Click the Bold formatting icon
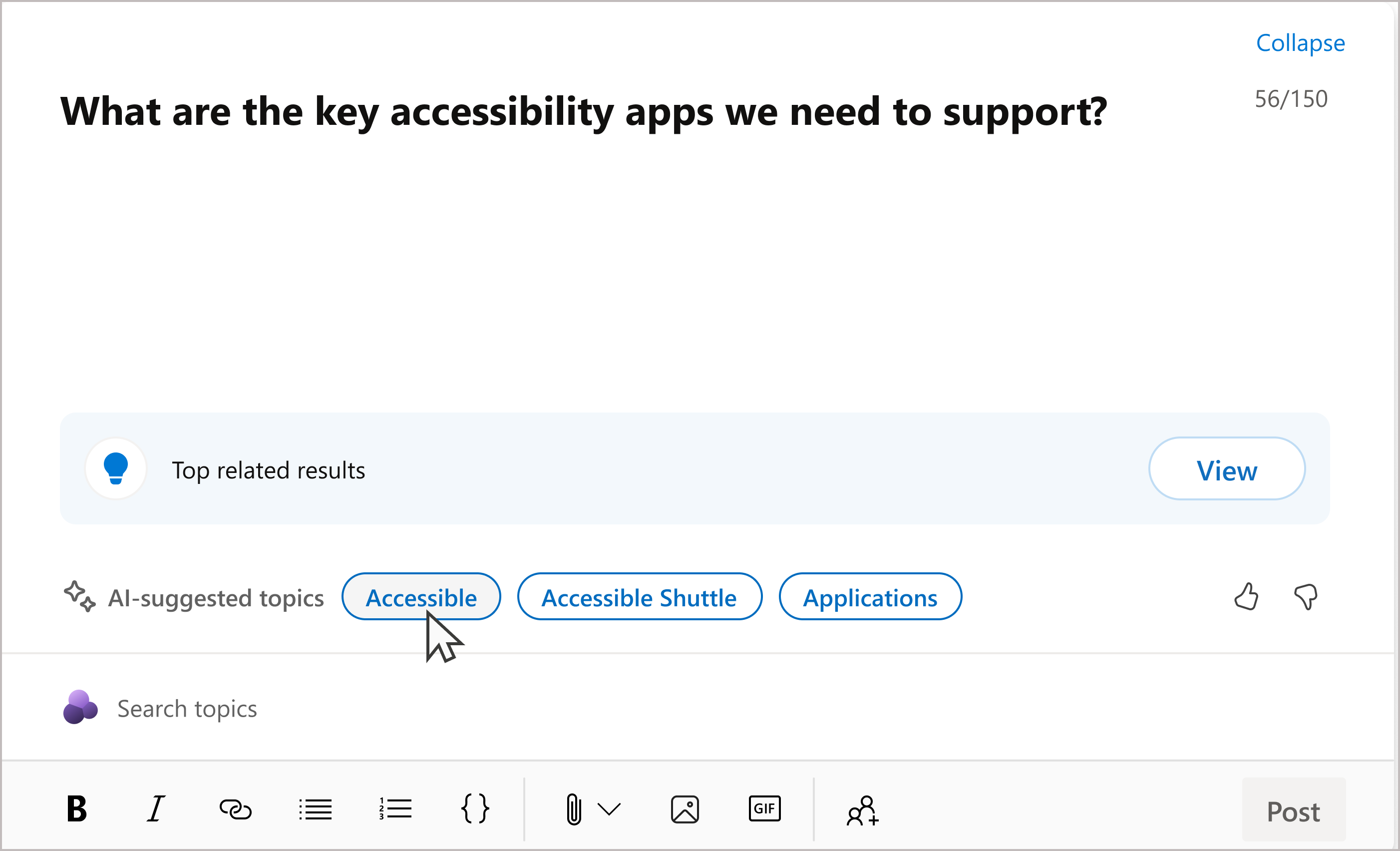 [x=78, y=810]
